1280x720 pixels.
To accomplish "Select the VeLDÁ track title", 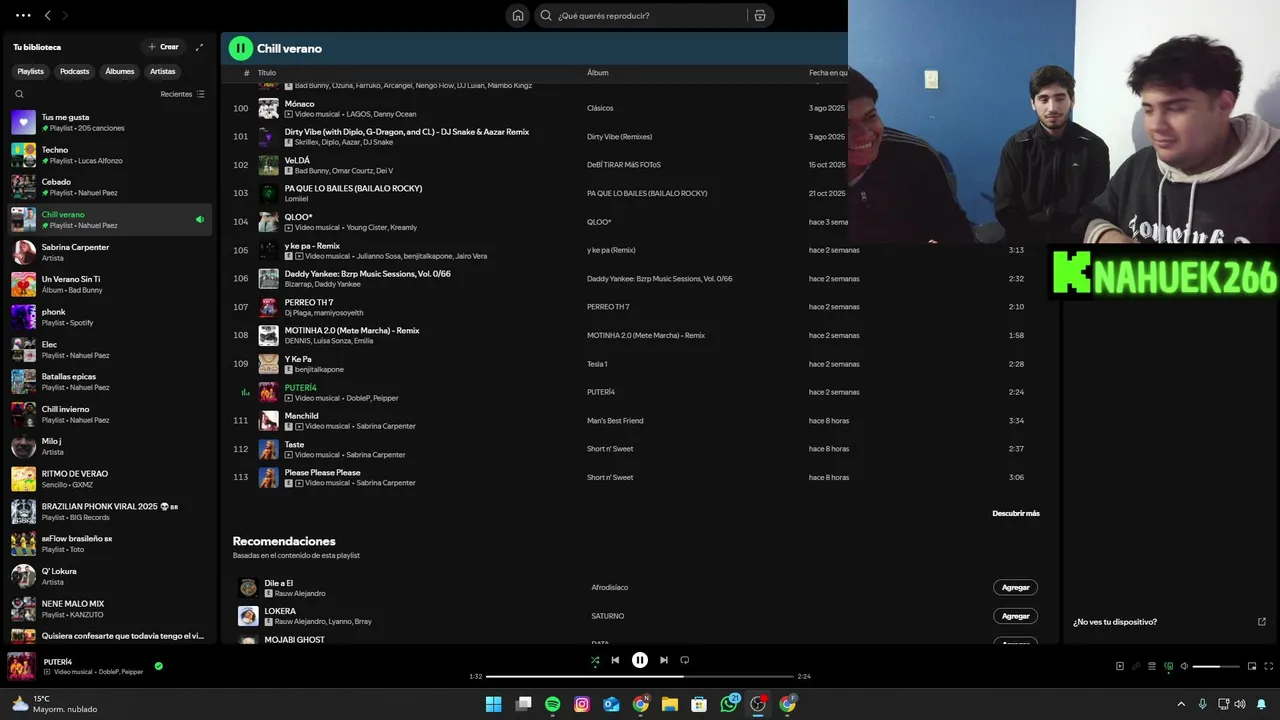I will pos(297,160).
